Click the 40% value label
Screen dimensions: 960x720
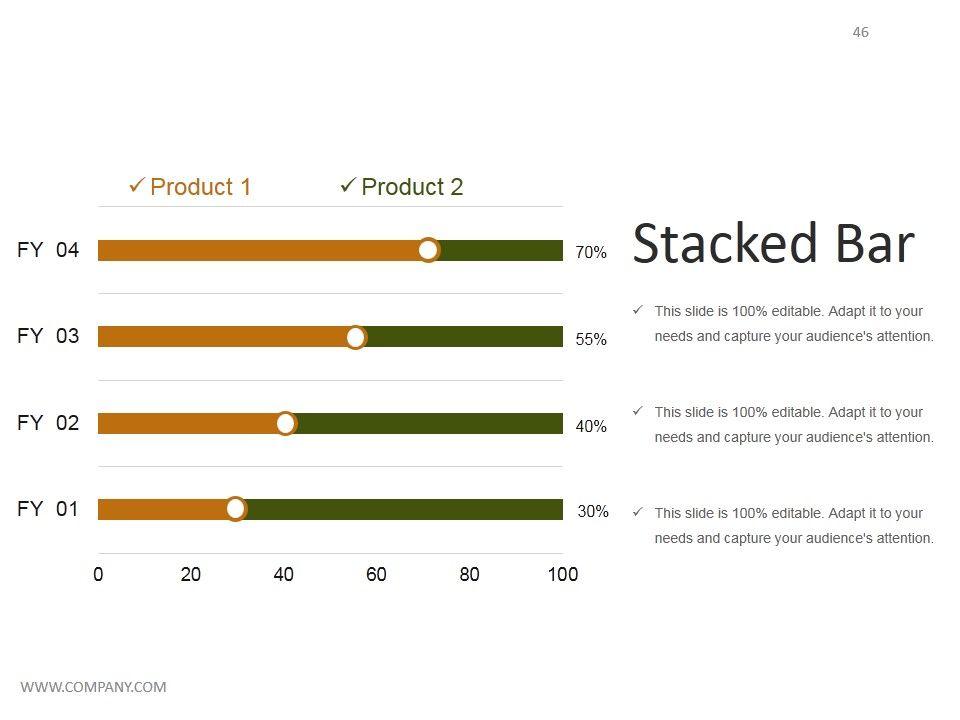(x=591, y=427)
